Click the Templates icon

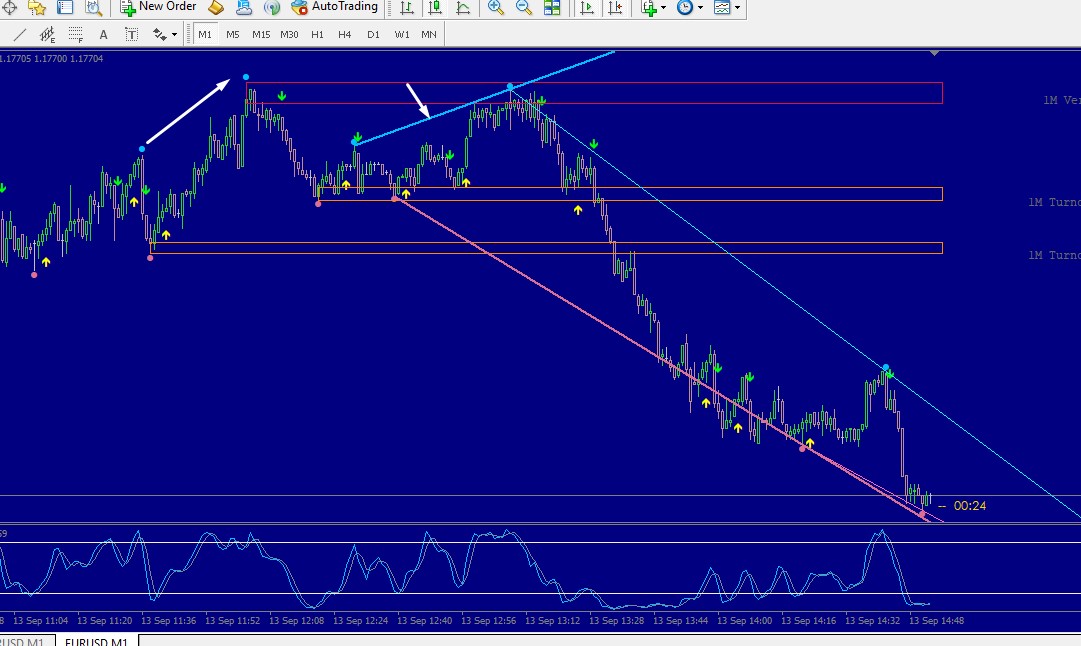pyautogui.click(x=722, y=8)
